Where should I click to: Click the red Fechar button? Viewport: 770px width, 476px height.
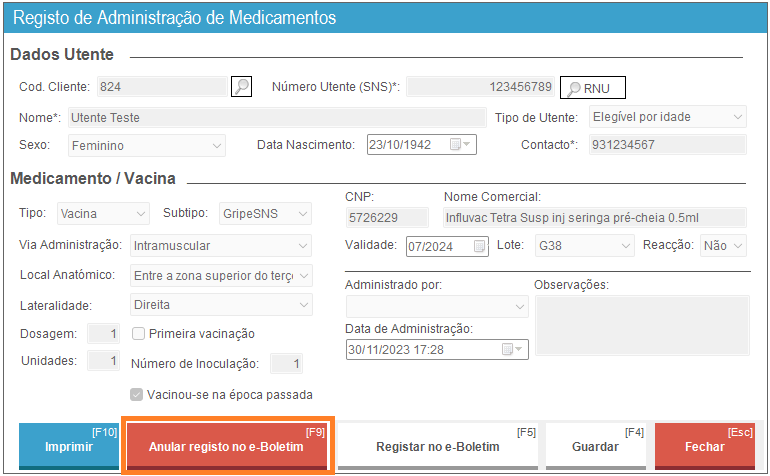(704, 446)
